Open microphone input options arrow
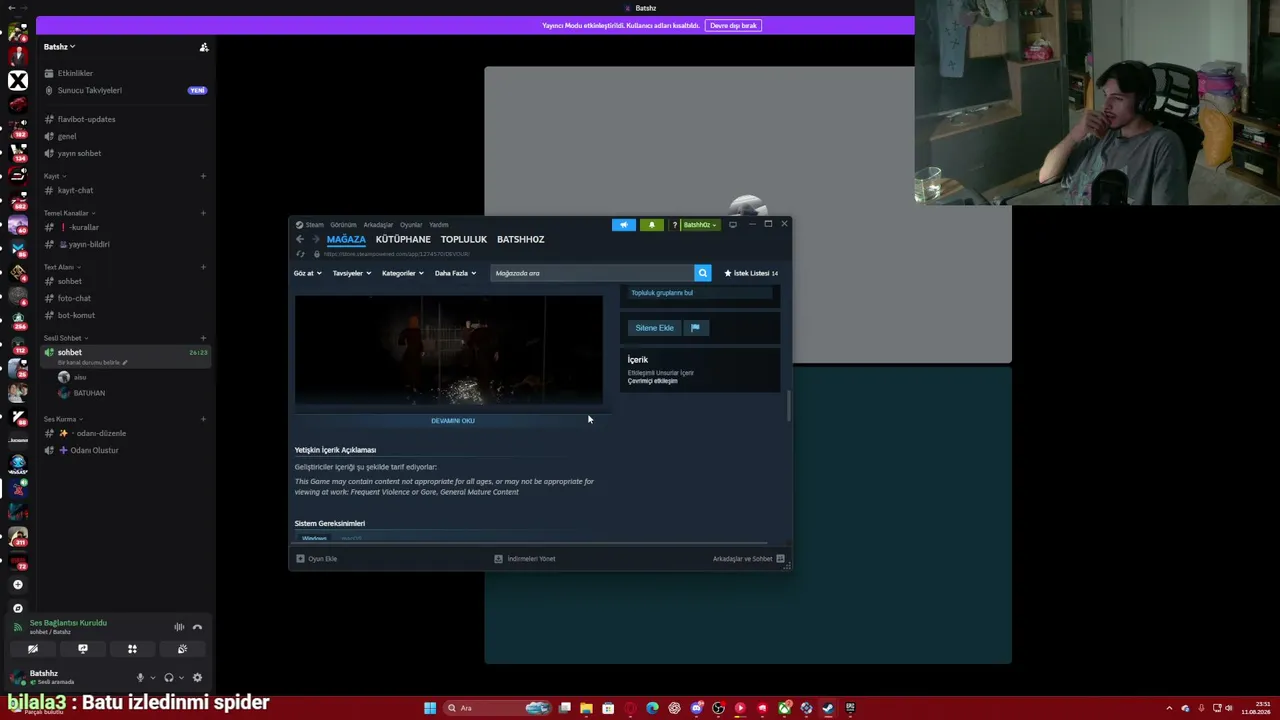 [x=152, y=678]
